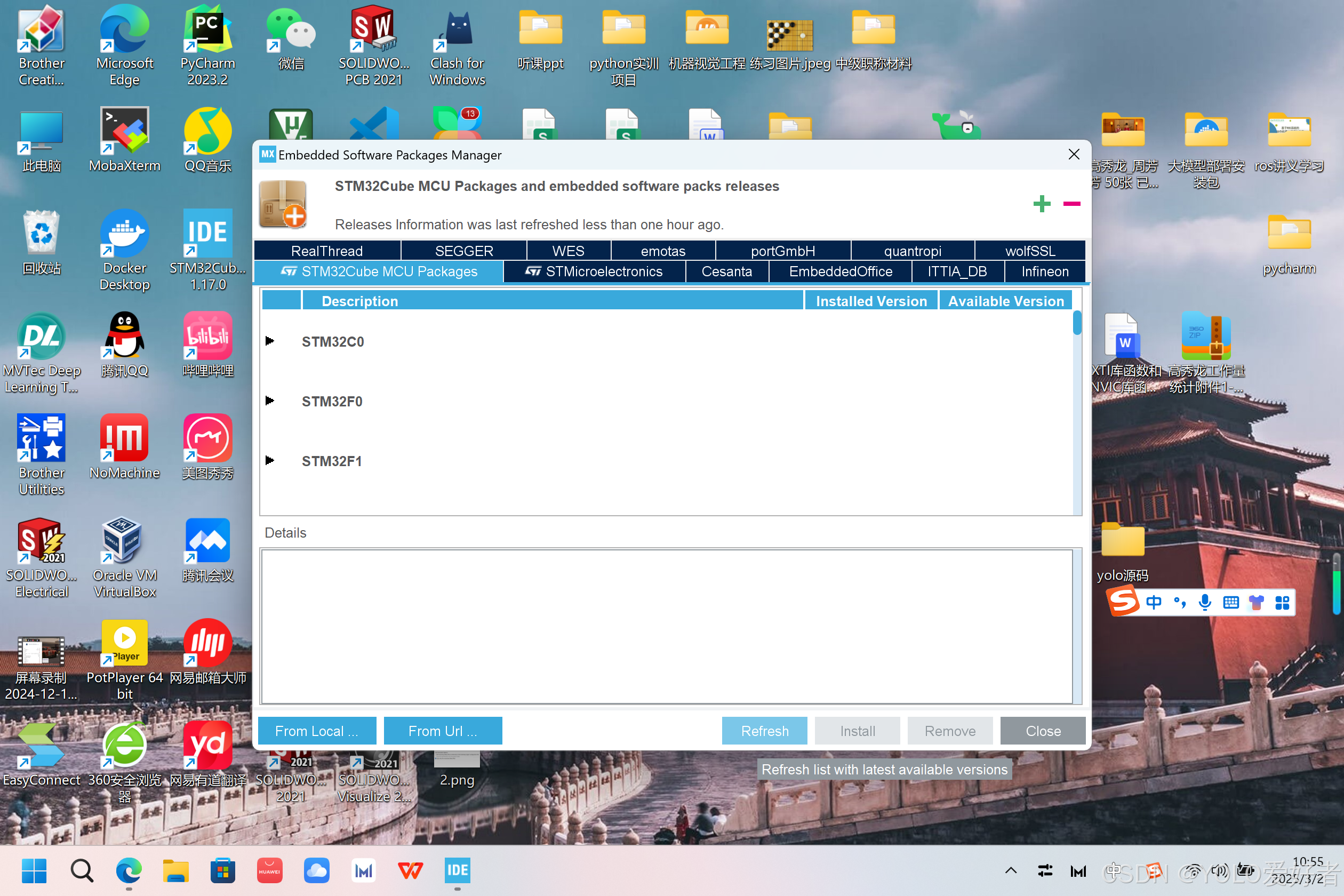Toggle Sogou voice input microphone
The image size is (1344, 896).
(x=1205, y=602)
